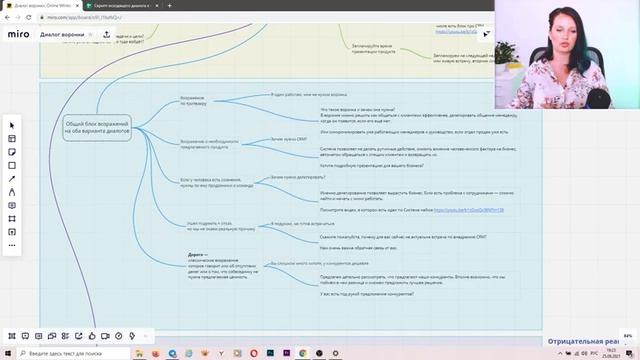Open the link in the top yellow block
This screenshot has width=640, height=360.
coord(456,31)
